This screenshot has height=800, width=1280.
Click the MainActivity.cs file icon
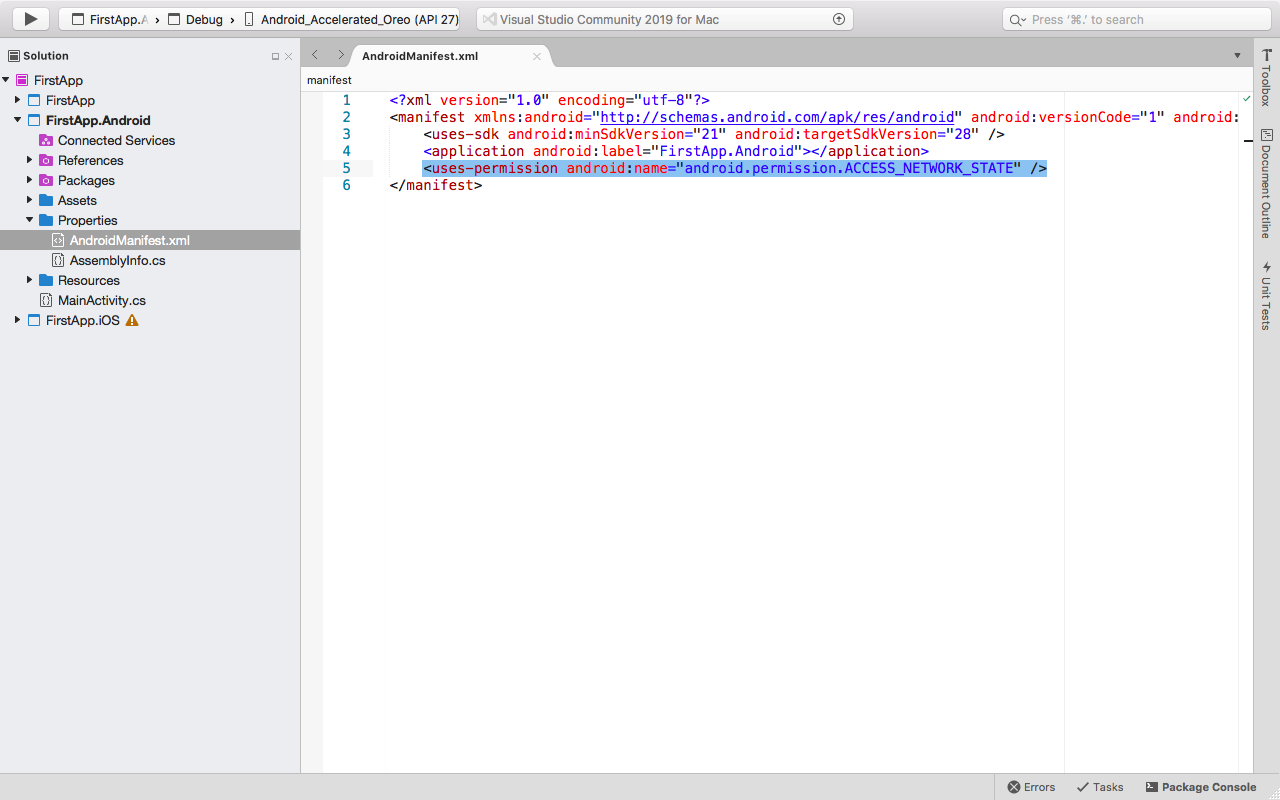(46, 300)
